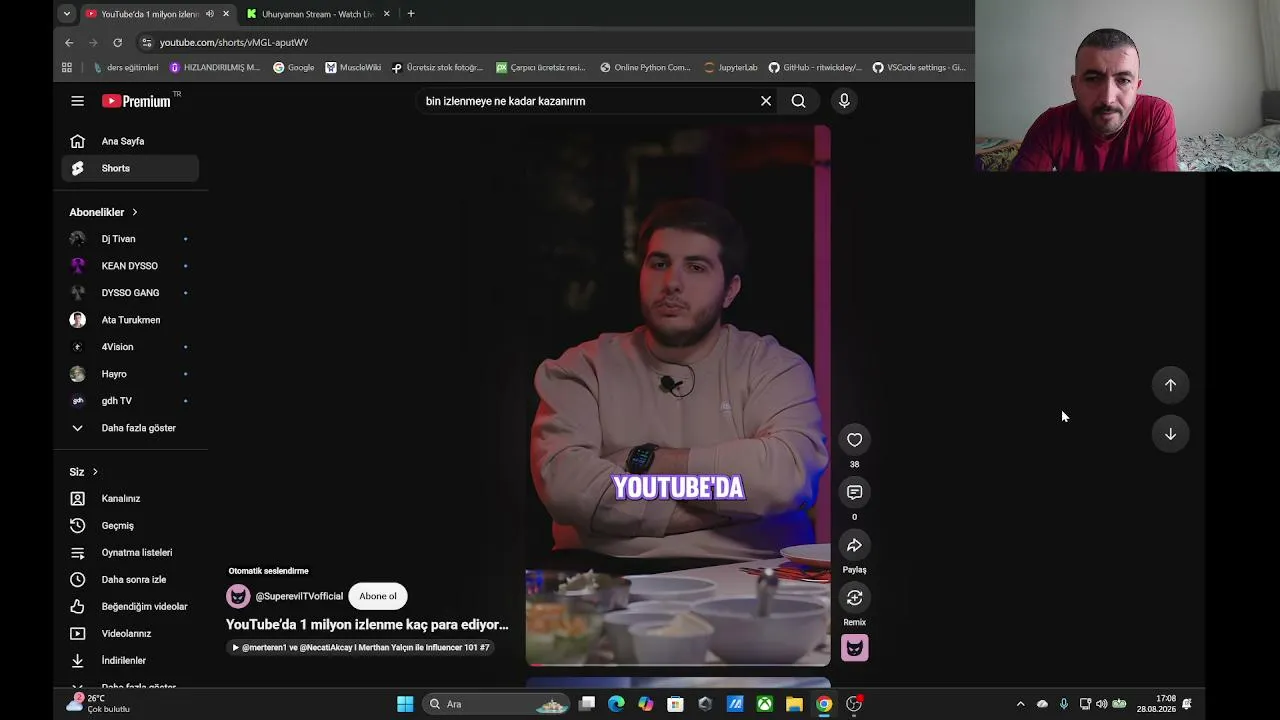The width and height of the screenshot is (1280, 720).
Task: Select Shorts in the sidebar
Action: [130, 168]
